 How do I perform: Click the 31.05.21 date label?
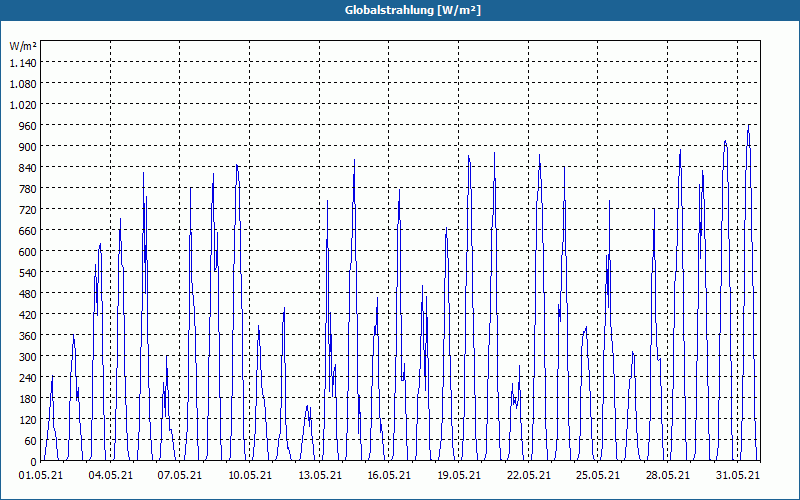point(737,475)
